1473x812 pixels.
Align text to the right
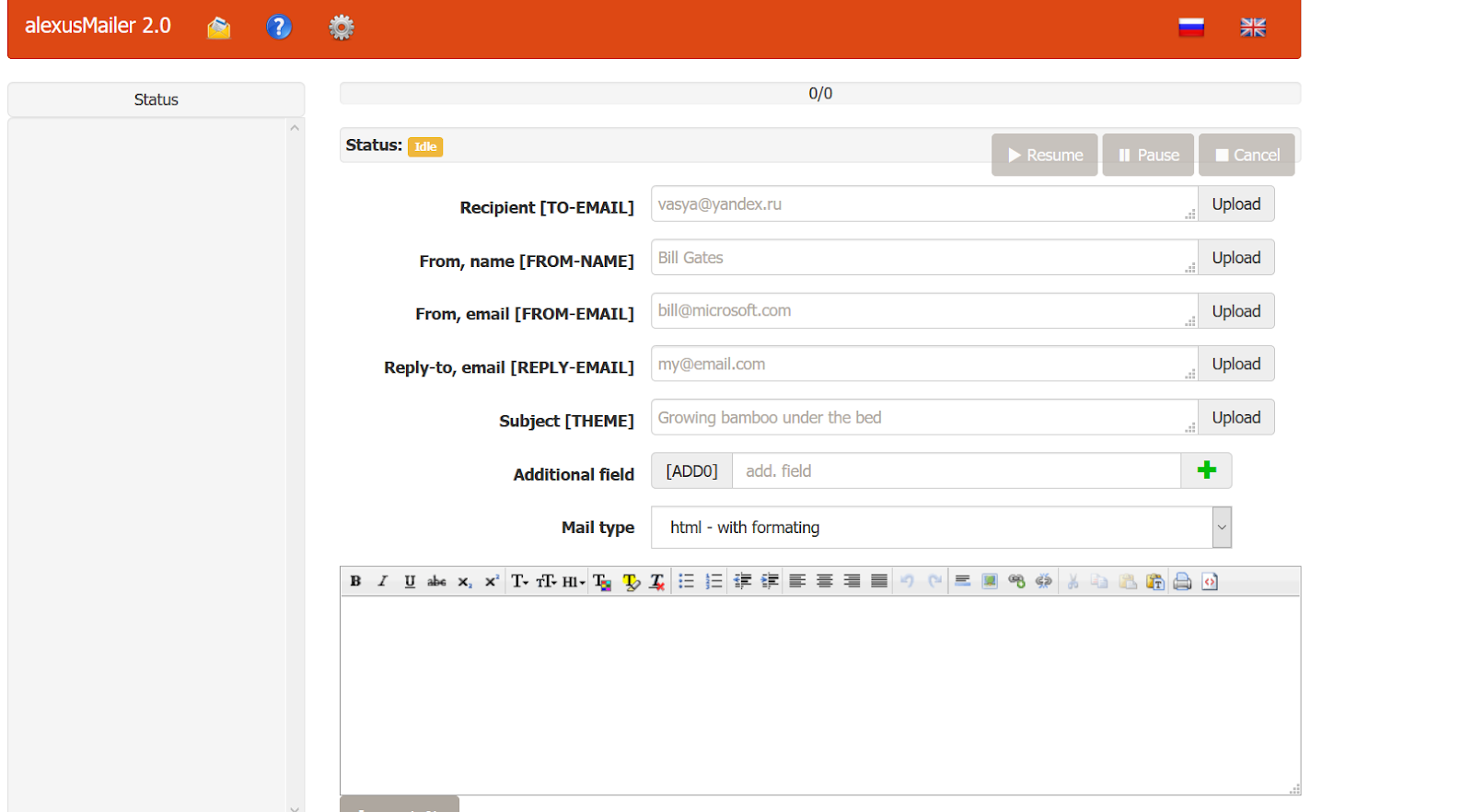point(852,581)
